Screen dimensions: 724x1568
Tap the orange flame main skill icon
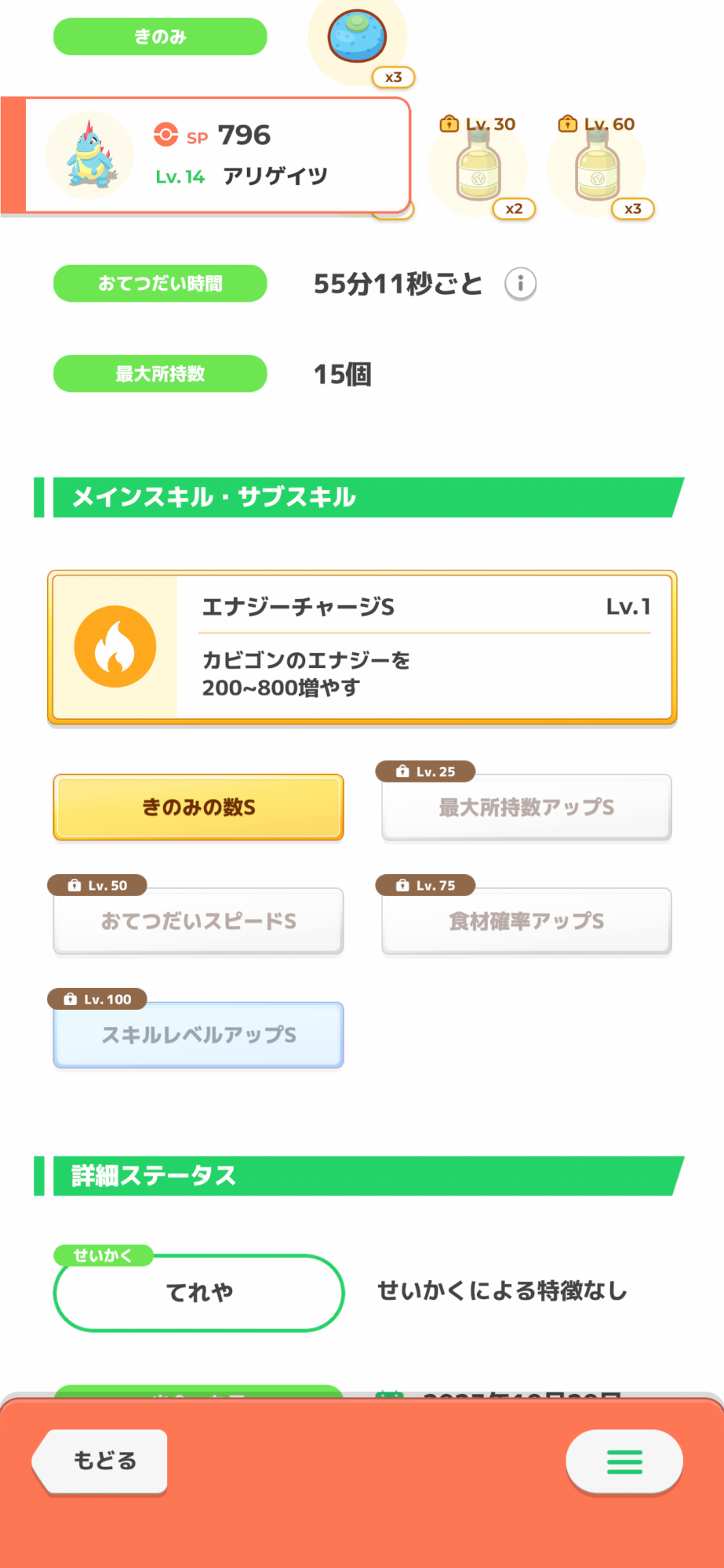point(115,647)
